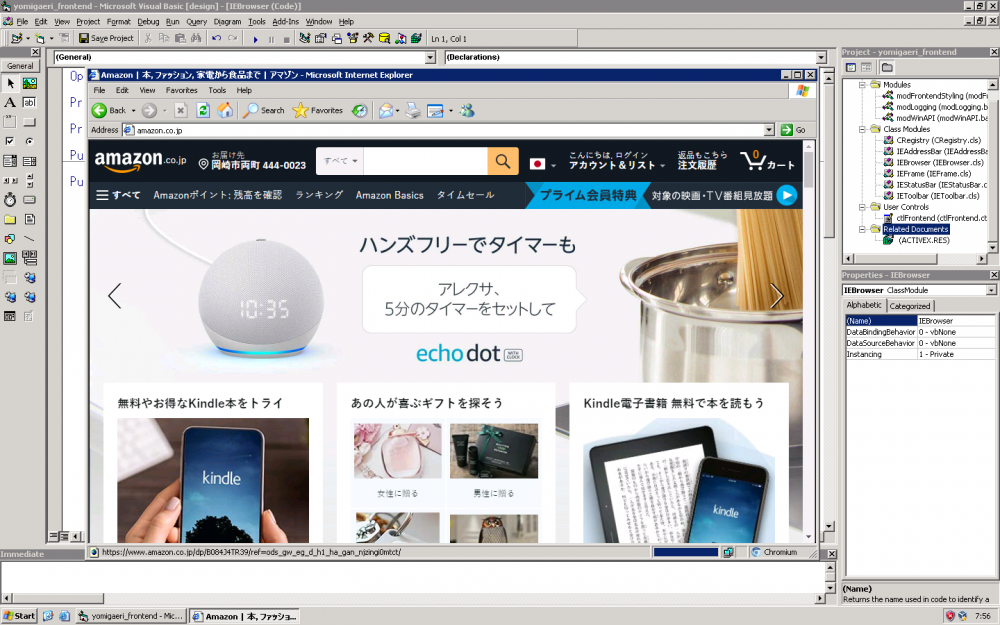
Task: Switch to the Categorized properties tab
Action: (x=910, y=306)
